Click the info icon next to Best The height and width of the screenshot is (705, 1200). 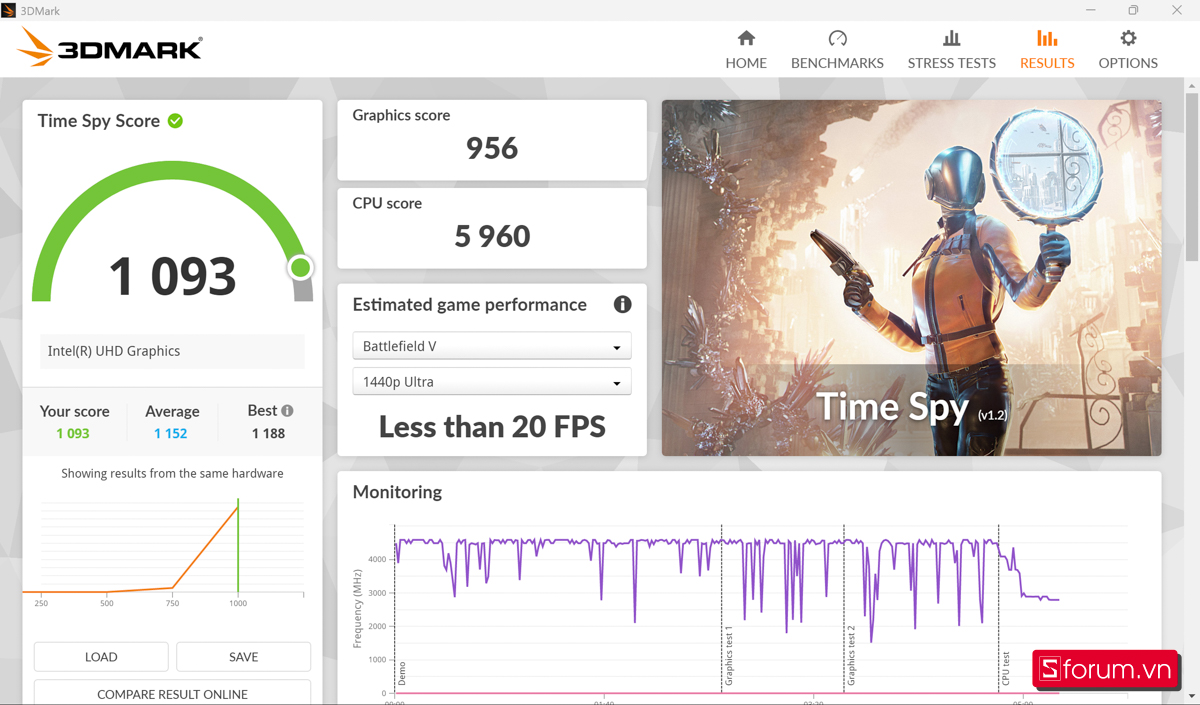coord(286,410)
